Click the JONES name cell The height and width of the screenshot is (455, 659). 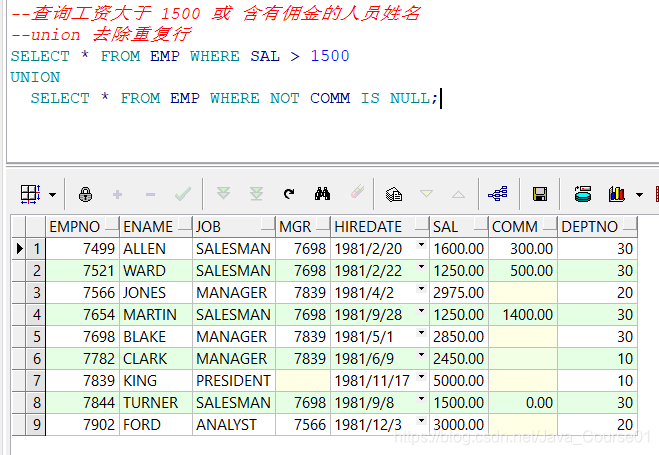156,292
